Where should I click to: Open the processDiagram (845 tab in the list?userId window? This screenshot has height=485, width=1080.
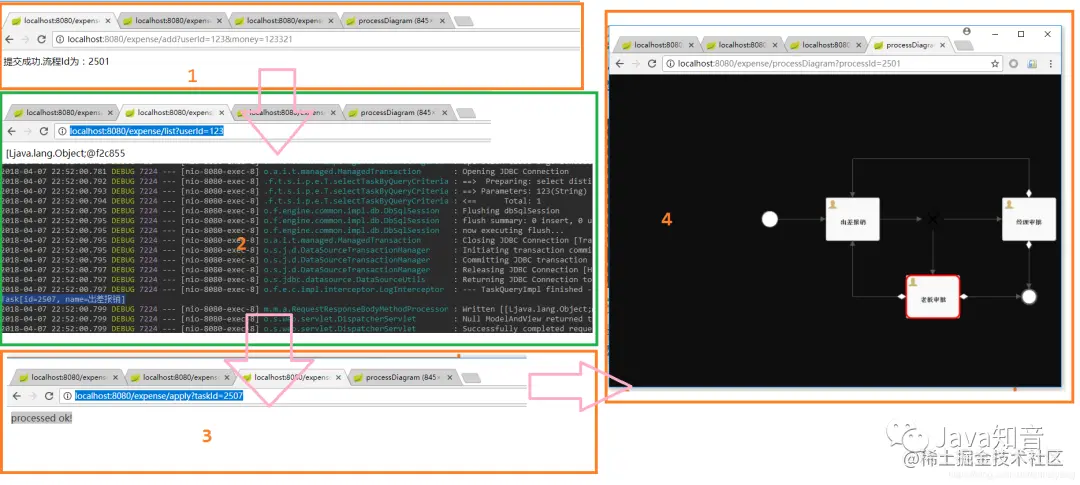pyautogui.click(x=397, y=112)
